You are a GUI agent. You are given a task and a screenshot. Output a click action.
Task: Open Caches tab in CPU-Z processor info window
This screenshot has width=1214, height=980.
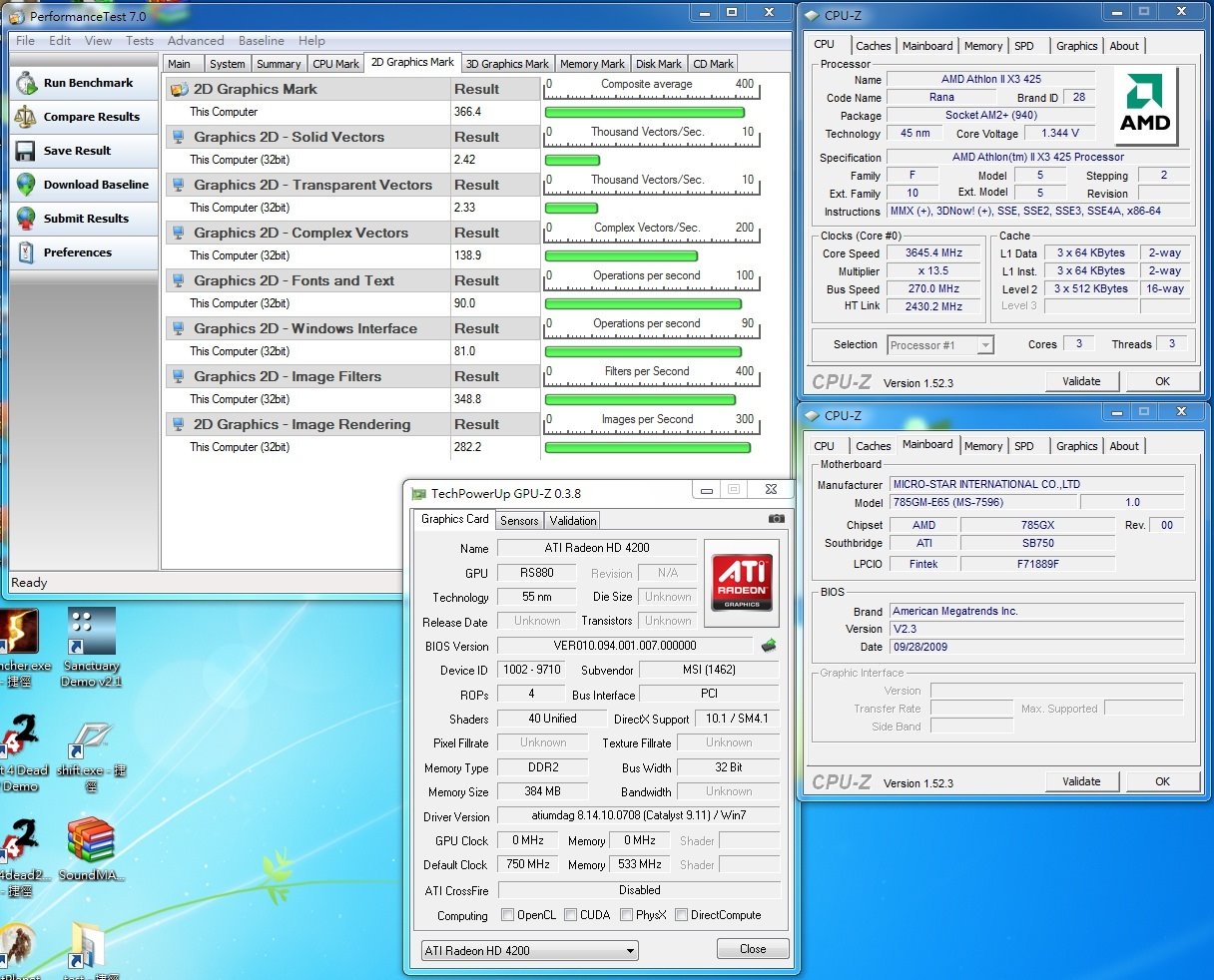[x=874, y=46]
